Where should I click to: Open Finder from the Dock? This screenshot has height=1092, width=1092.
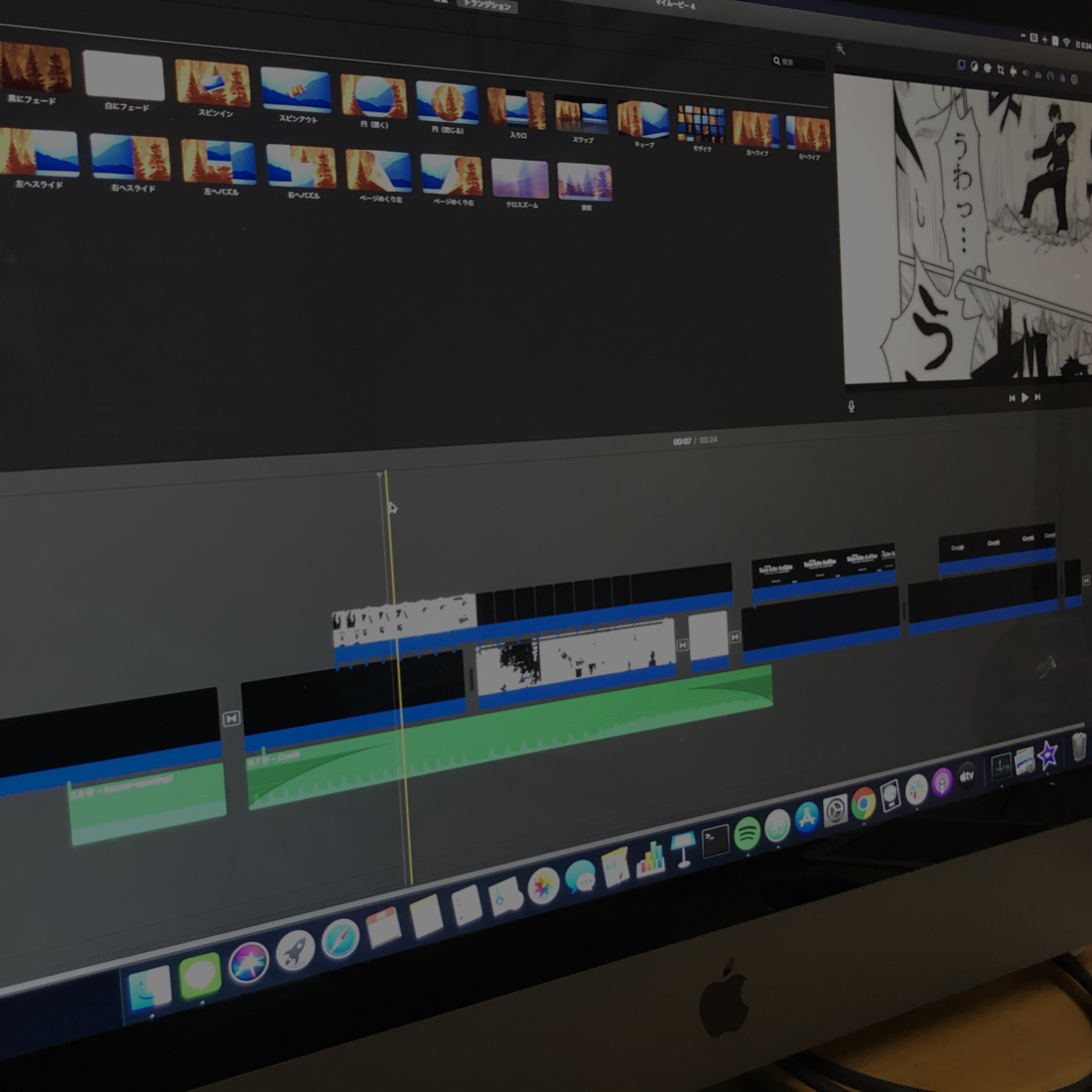point(149,987)
